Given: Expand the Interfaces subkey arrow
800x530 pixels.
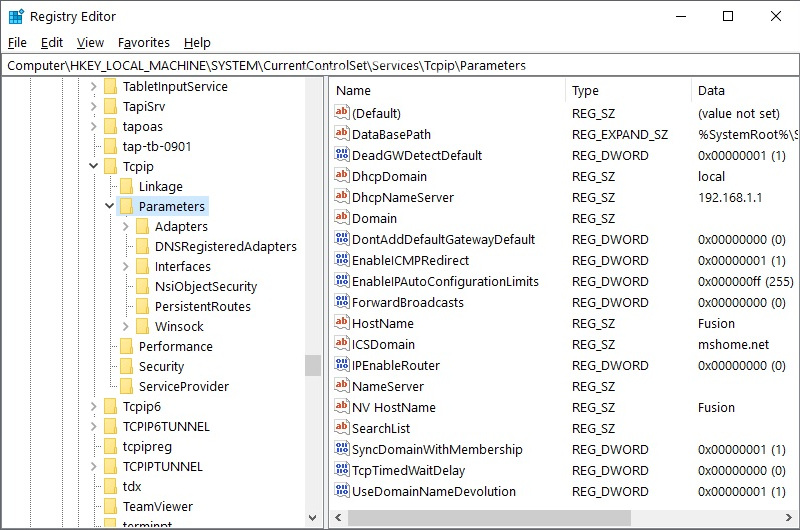Looking at the screenshot, I should pyautogui.click(x=126, y=266).
